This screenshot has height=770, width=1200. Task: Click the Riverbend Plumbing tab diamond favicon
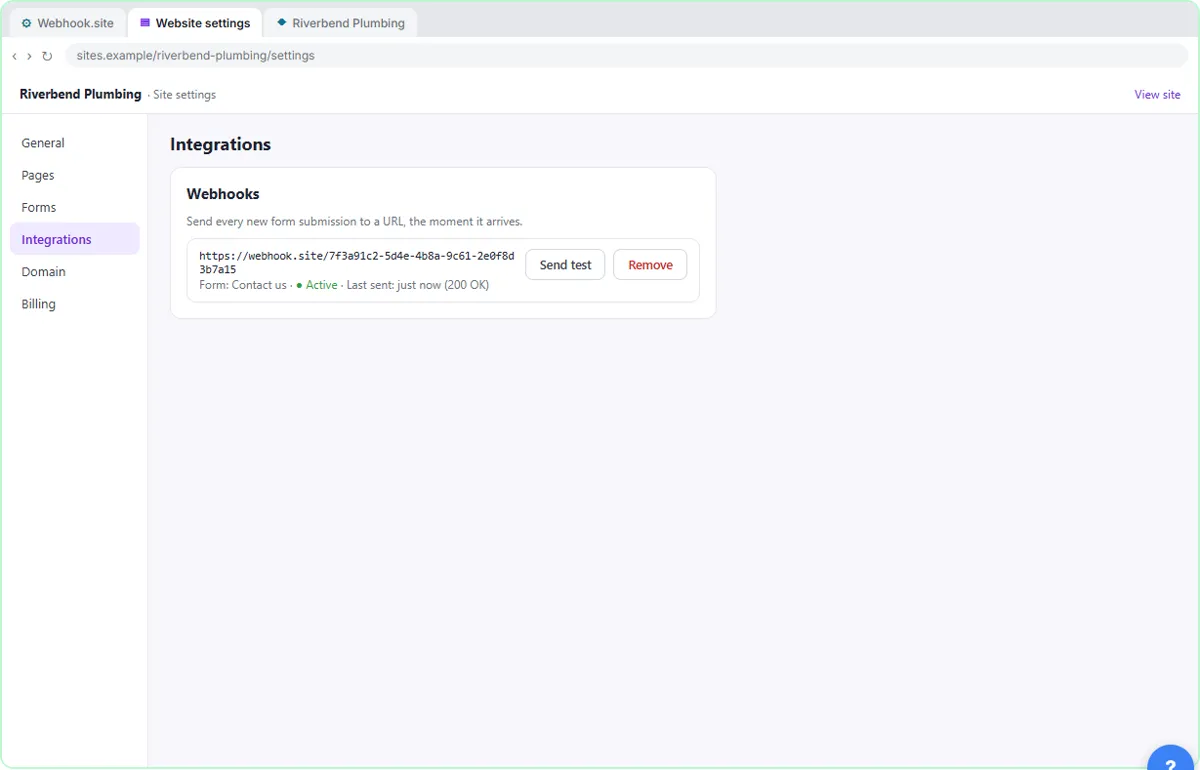click(x=281, y=22)
